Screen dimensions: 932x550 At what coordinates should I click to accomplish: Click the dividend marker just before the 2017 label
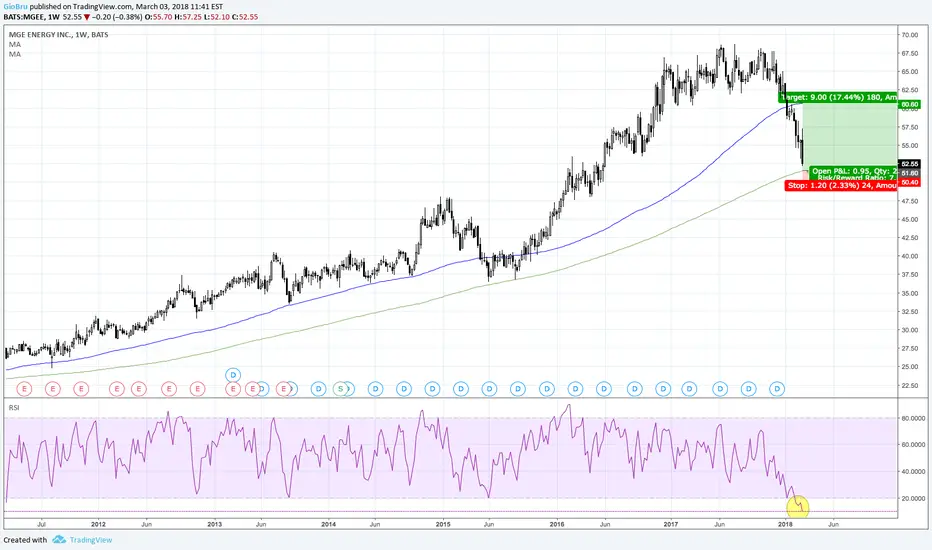pyautogui.click(x=663, y=389)
